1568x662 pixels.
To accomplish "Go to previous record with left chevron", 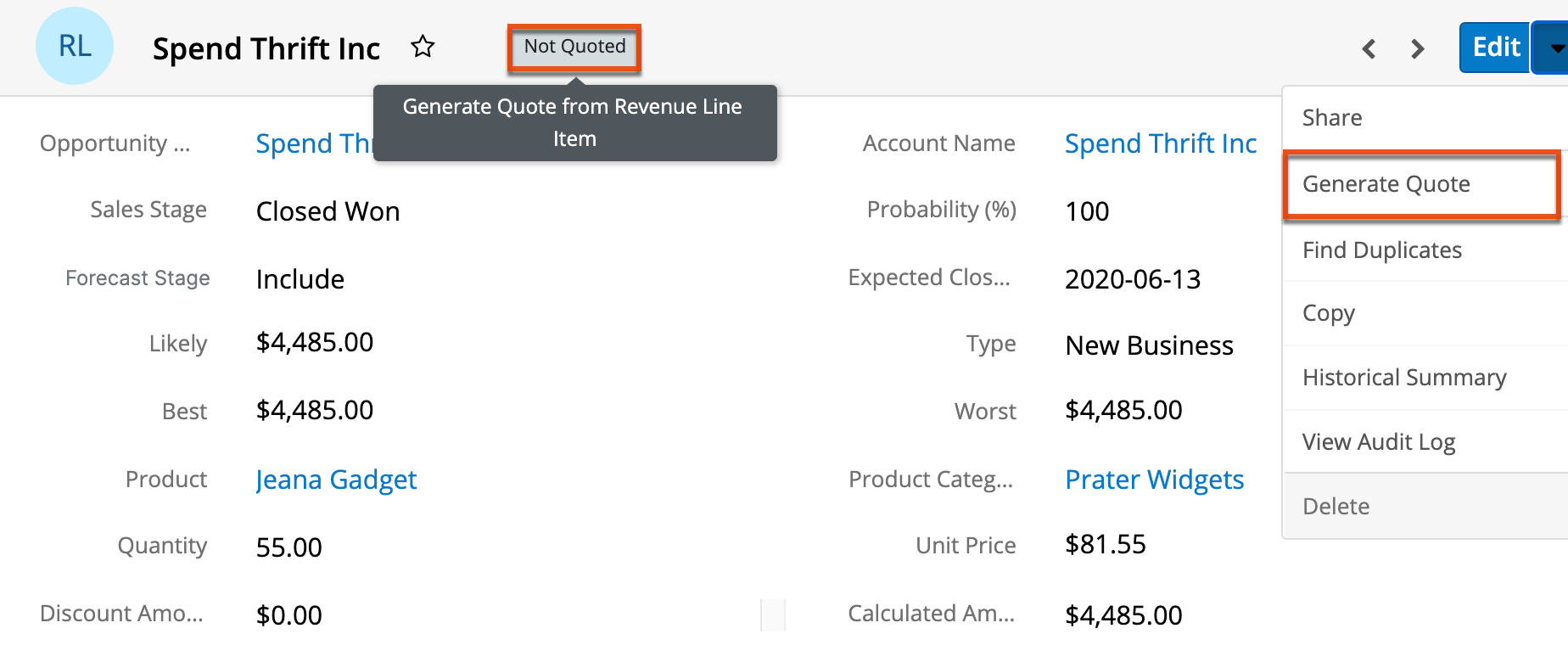I will (1369, 48).
